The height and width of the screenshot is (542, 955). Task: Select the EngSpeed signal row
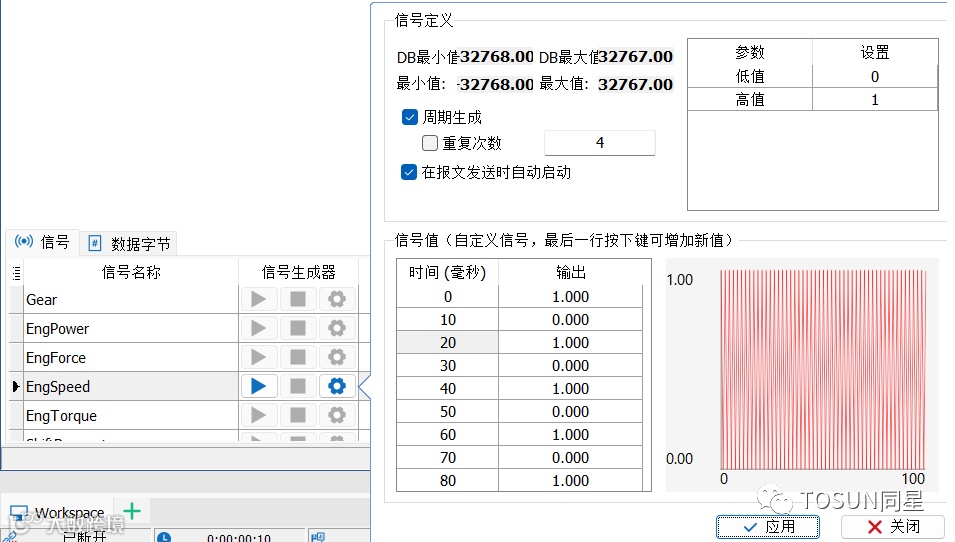click(x=131, y=387)
